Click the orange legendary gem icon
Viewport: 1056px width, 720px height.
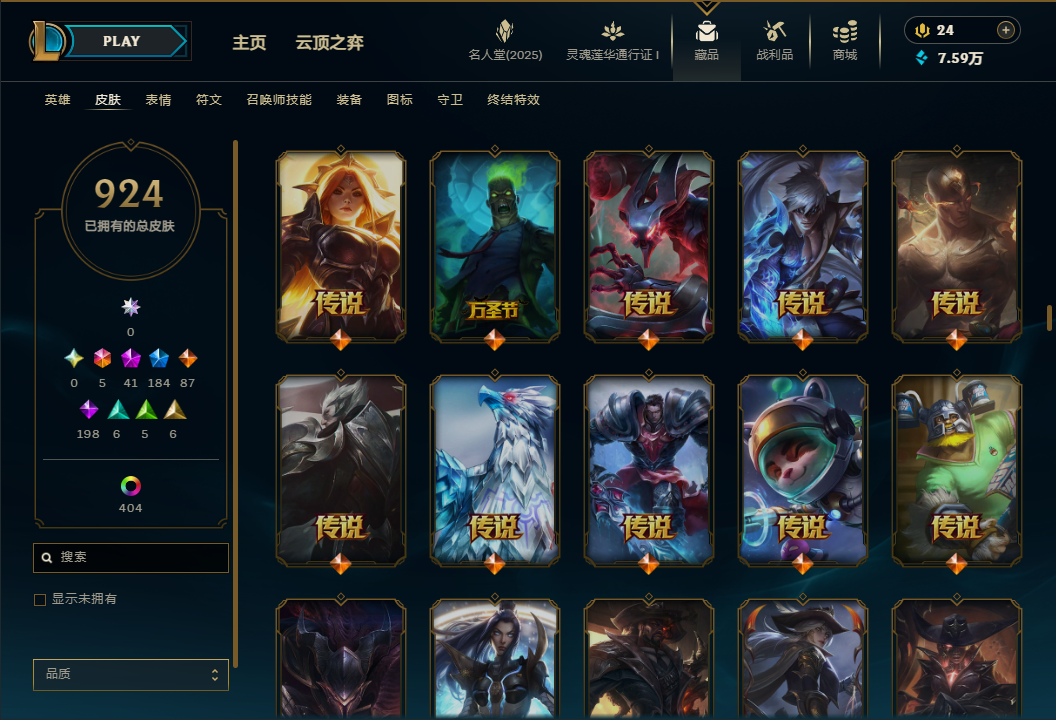188,358
